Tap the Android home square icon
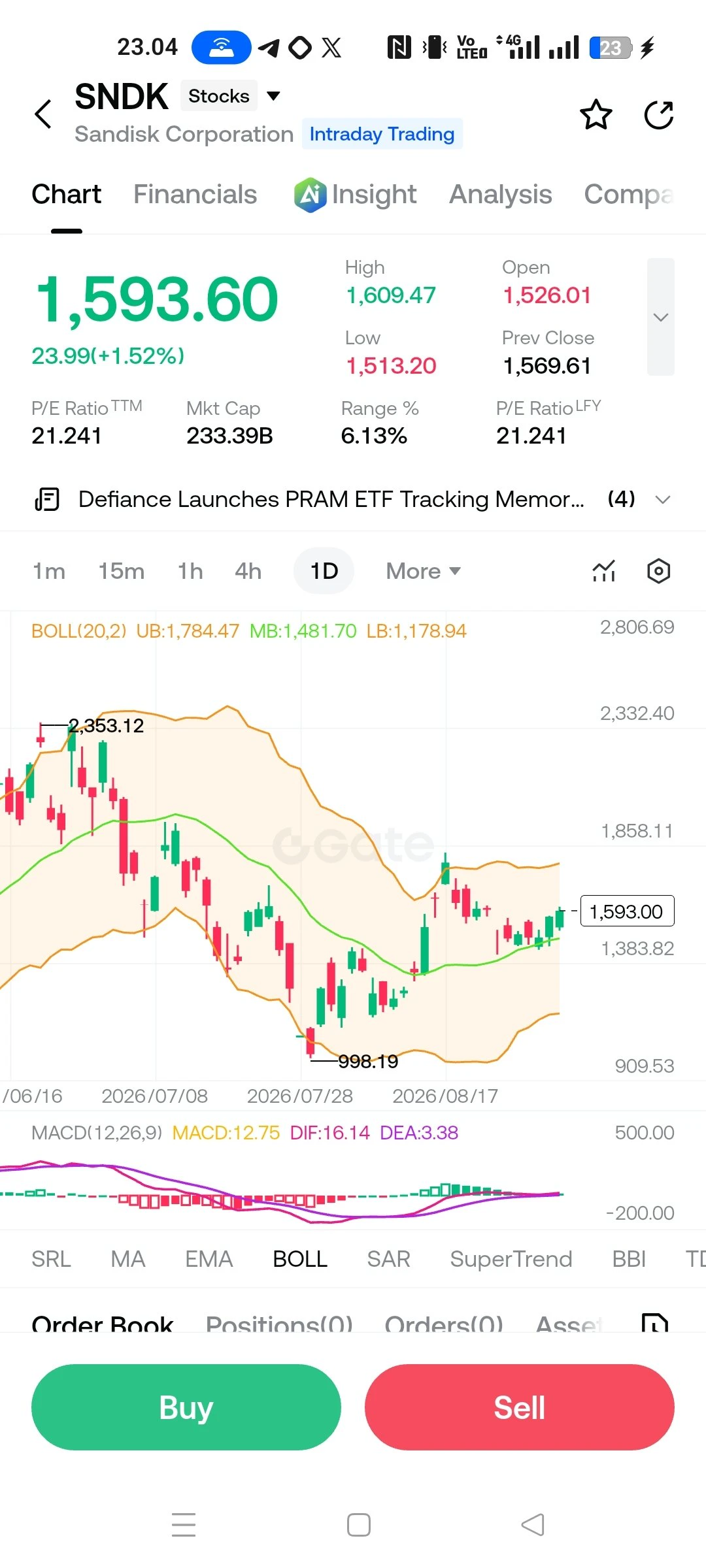The height and width of the screenshot is (1568, 706). [x=359, y=1524]
